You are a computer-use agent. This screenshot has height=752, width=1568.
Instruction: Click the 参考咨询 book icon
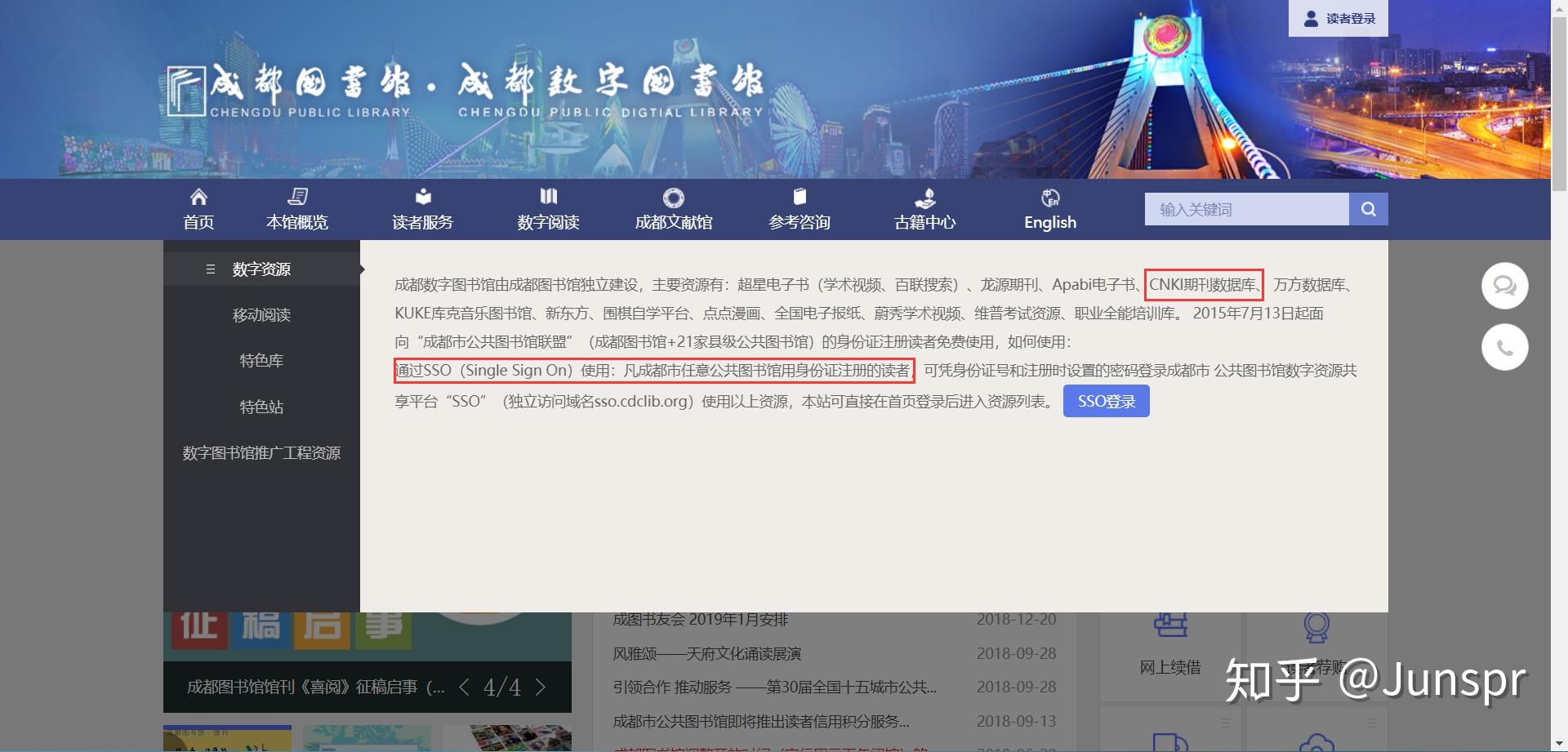click(x=800, y=197)
